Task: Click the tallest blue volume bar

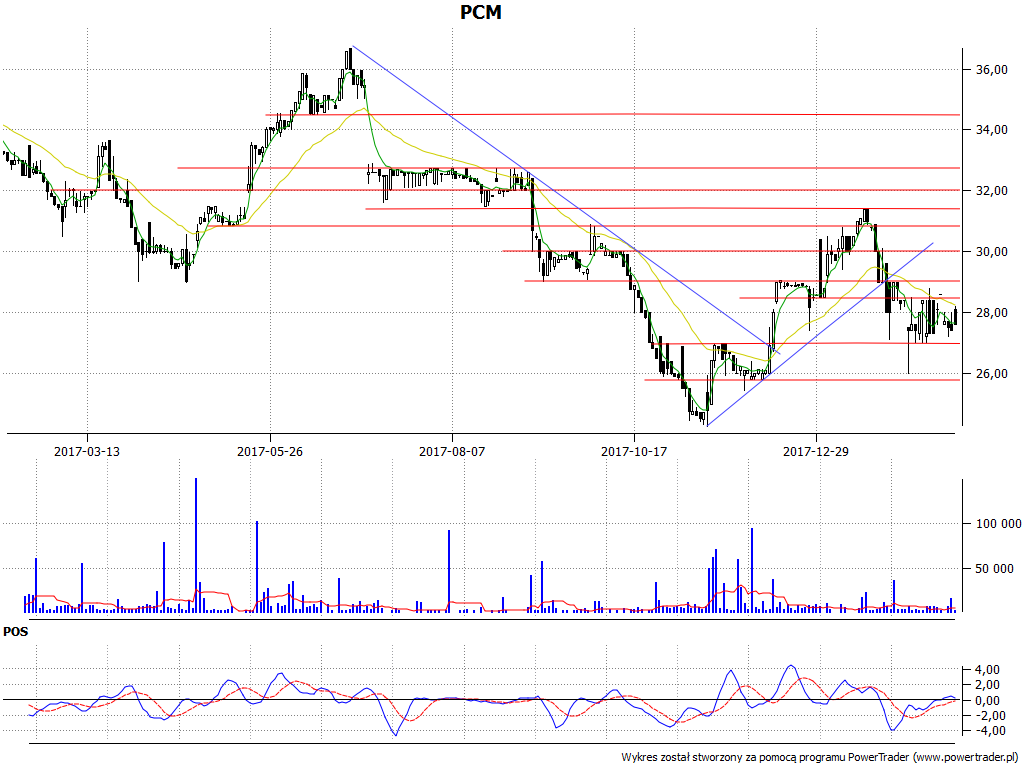Action: [x=196, y=545]
